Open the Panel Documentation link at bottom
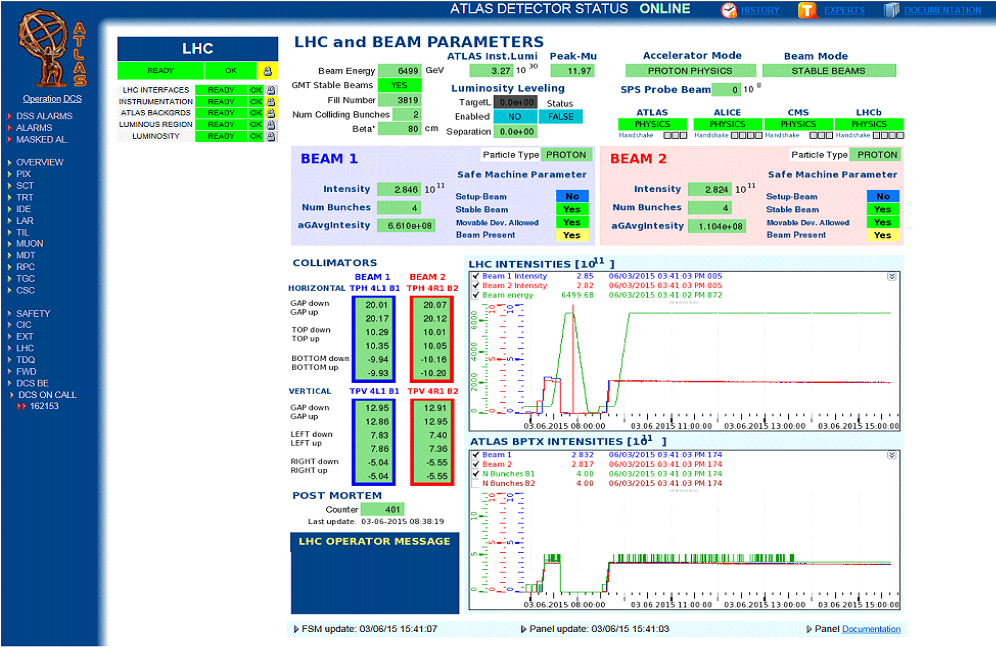Screen dimensions: 996x648 click(x=870, y=629)
